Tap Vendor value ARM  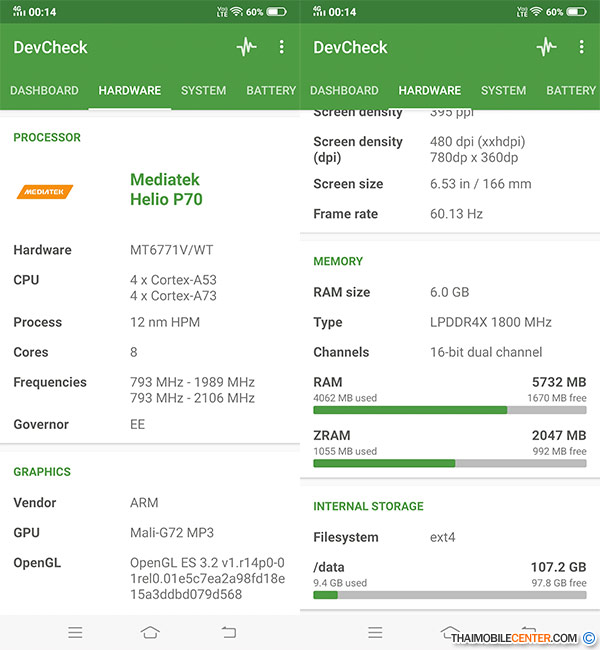[144, 502]
